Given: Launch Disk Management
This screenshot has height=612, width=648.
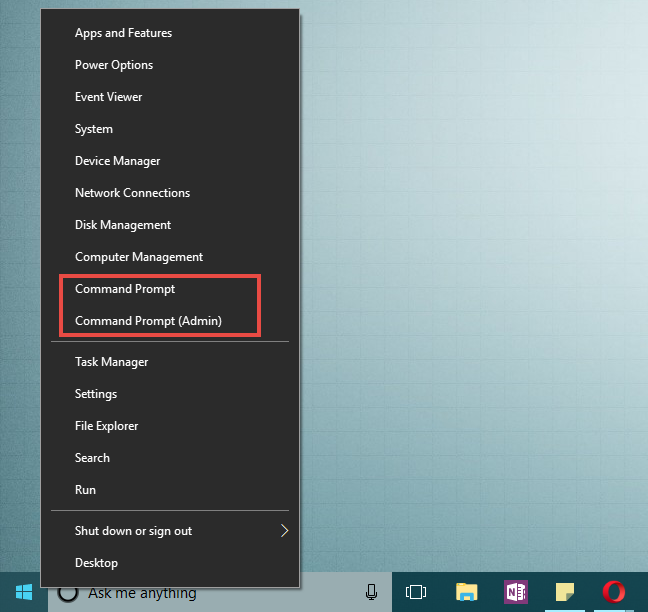Looking at the screenshot, I should (122, 225).
